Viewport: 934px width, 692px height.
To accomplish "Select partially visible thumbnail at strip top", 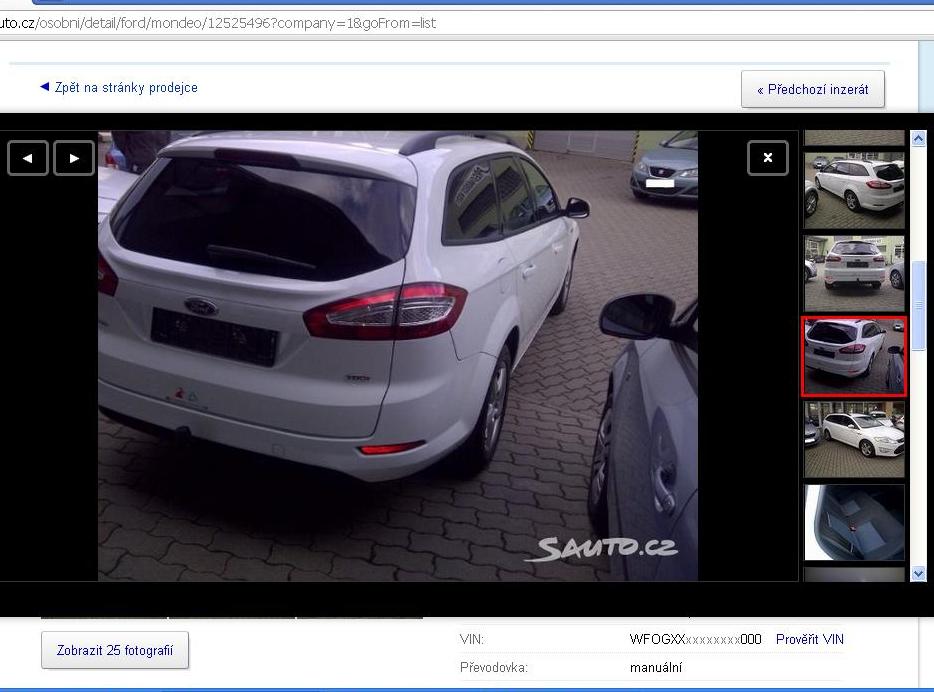I will tap(854, 138).
